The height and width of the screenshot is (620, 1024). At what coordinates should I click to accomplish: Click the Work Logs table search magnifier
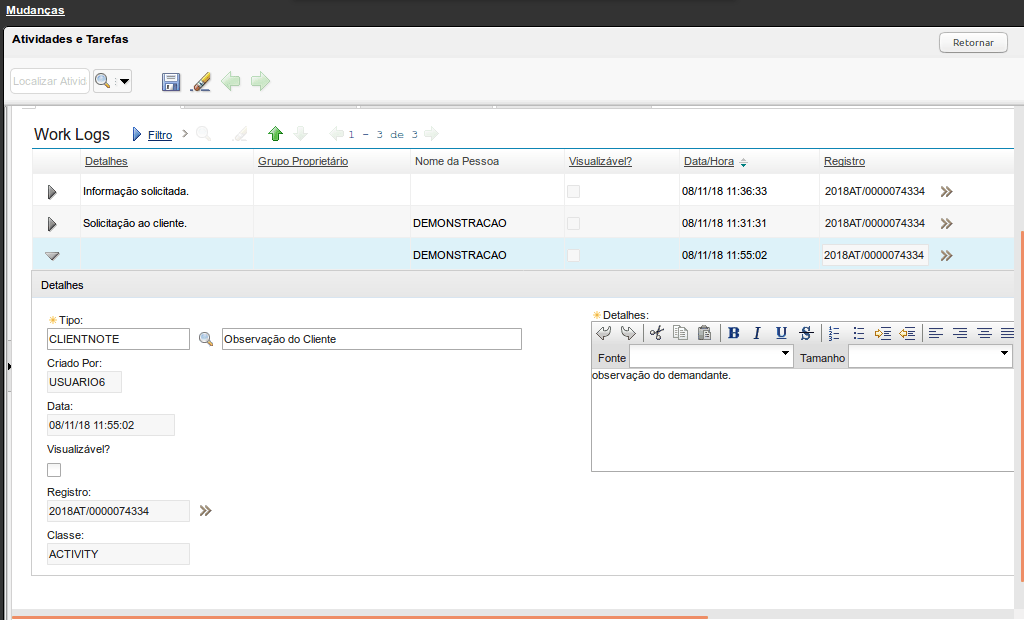[204, 134]
